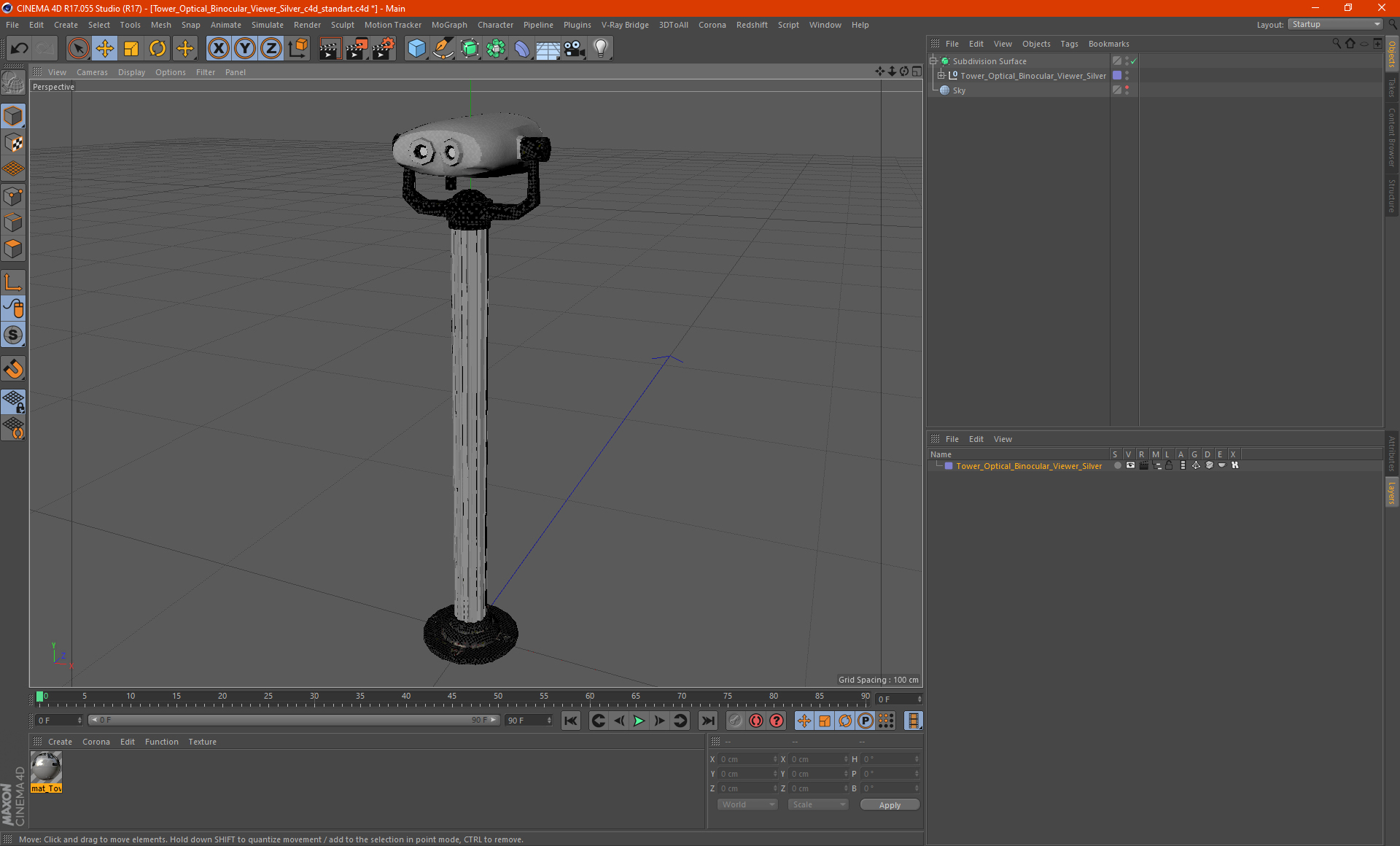Switch to the Takes side tab

point(1391,88)
